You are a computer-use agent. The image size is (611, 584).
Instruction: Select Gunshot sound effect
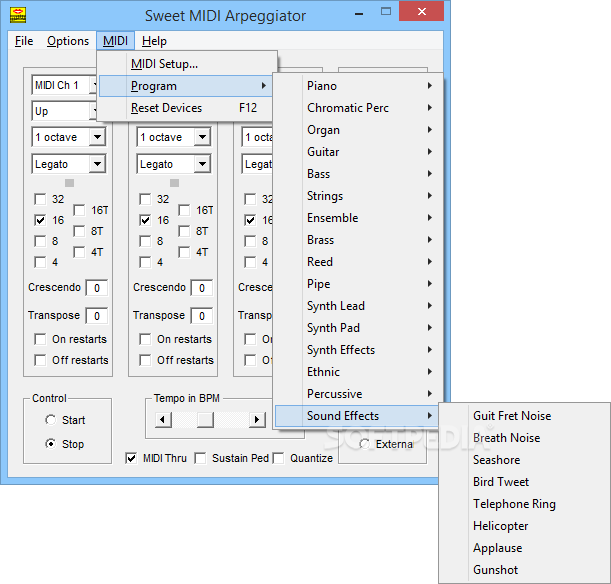coord(524,570)
